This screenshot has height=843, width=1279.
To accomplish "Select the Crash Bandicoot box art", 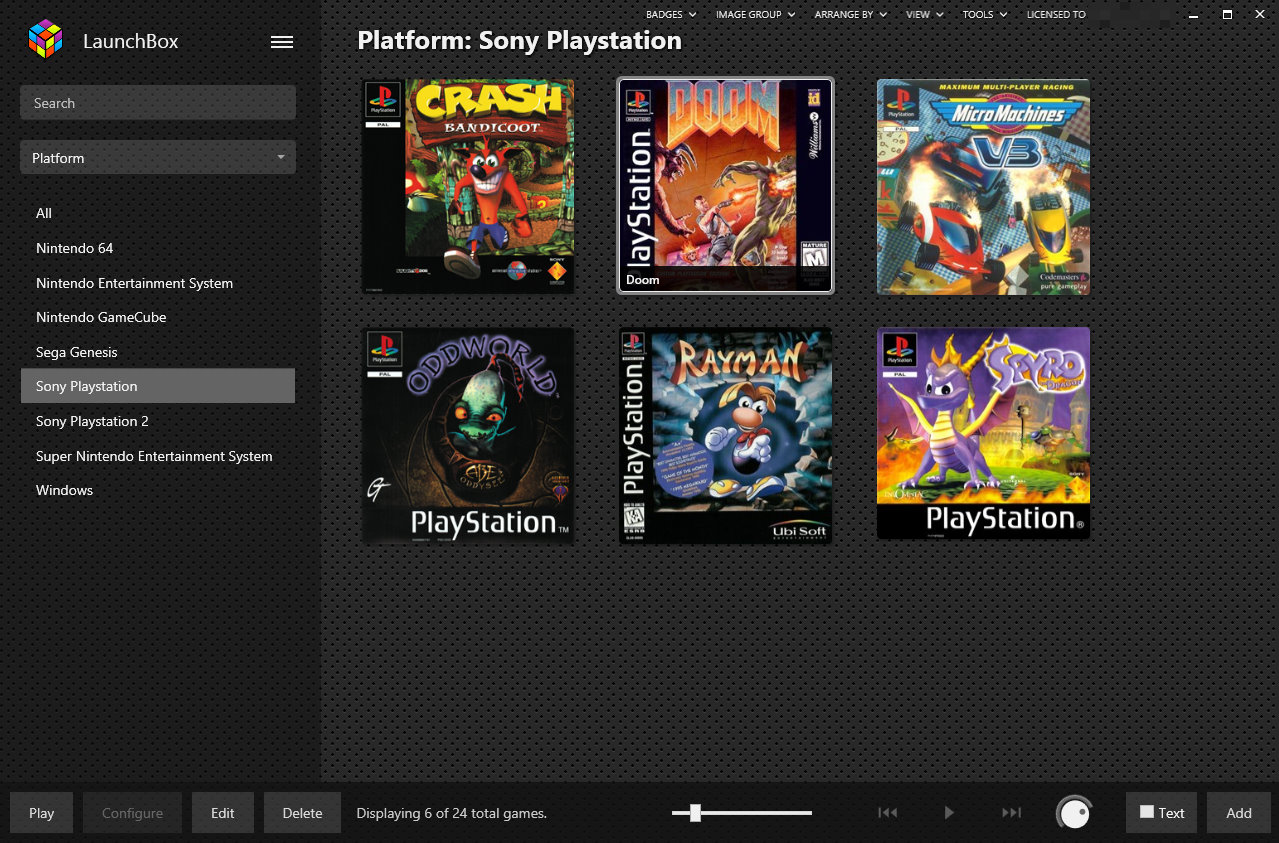I will (x=468, y=187).
